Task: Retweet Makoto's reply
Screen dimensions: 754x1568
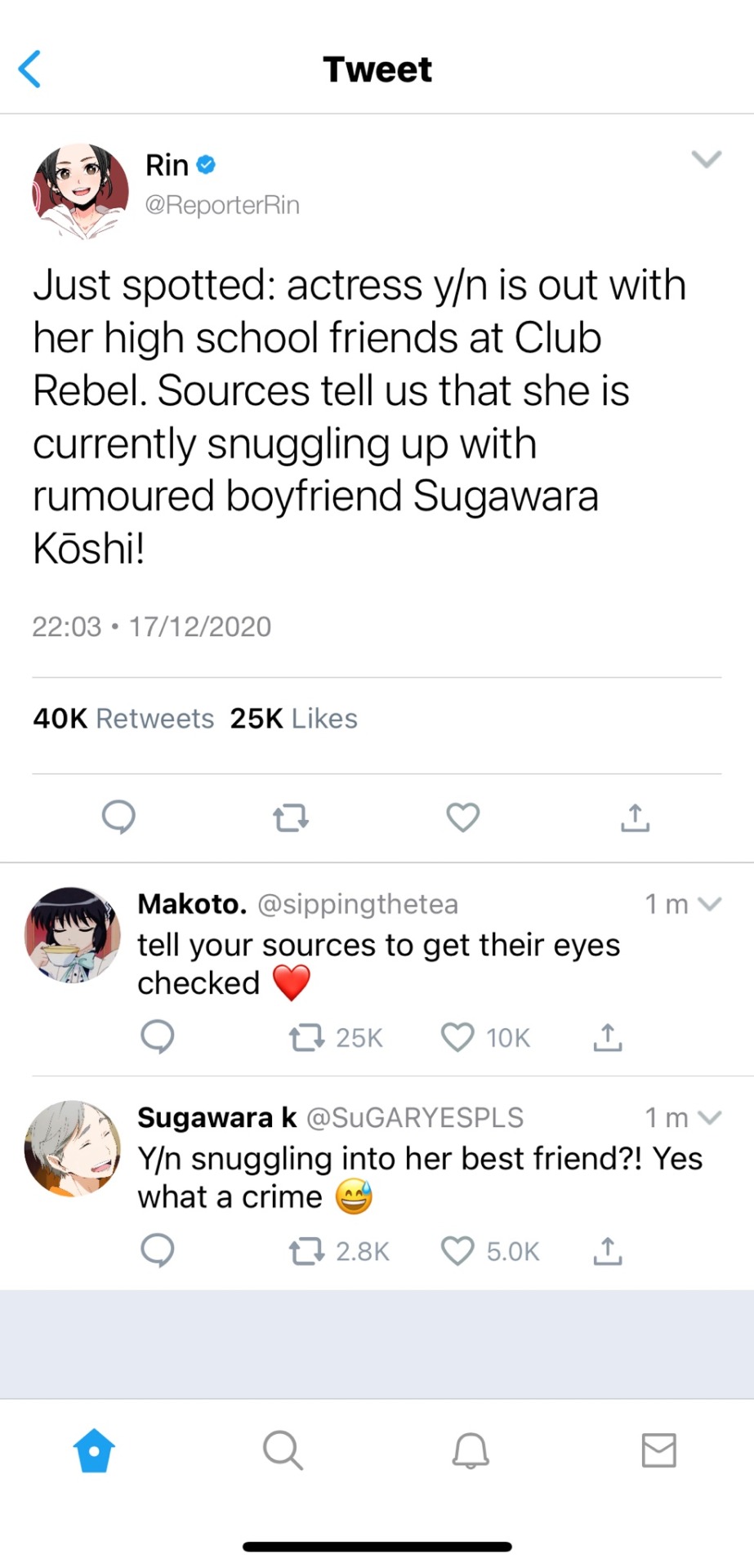Action: tap(306, 1037)
